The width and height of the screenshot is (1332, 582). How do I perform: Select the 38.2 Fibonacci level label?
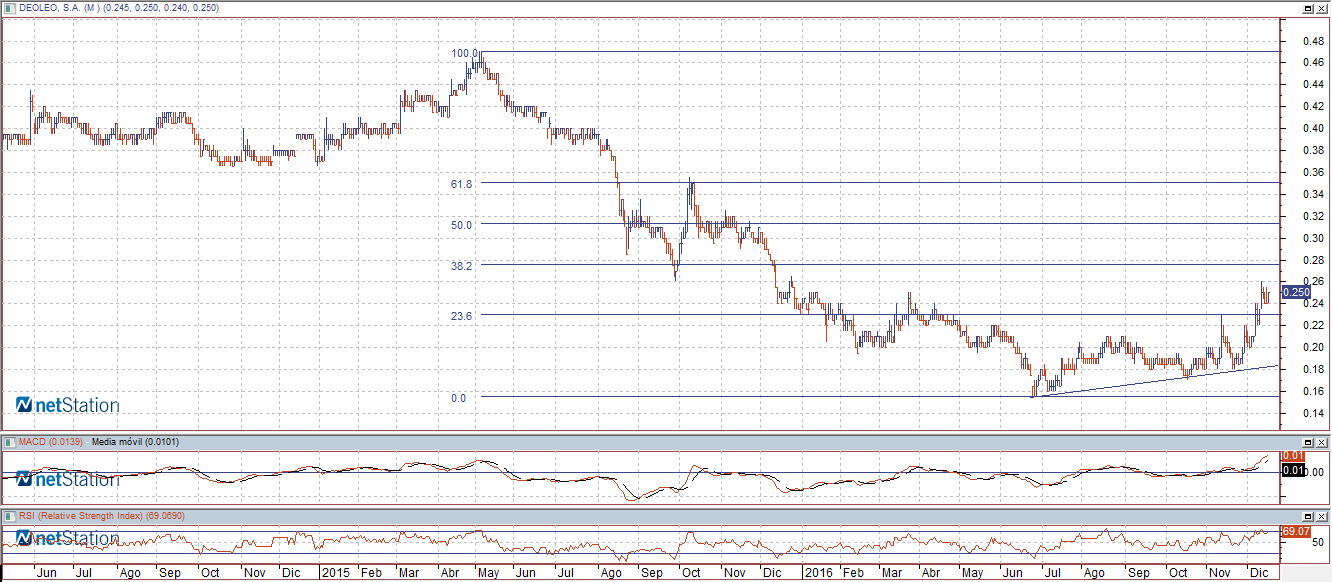tap(461, 266)
